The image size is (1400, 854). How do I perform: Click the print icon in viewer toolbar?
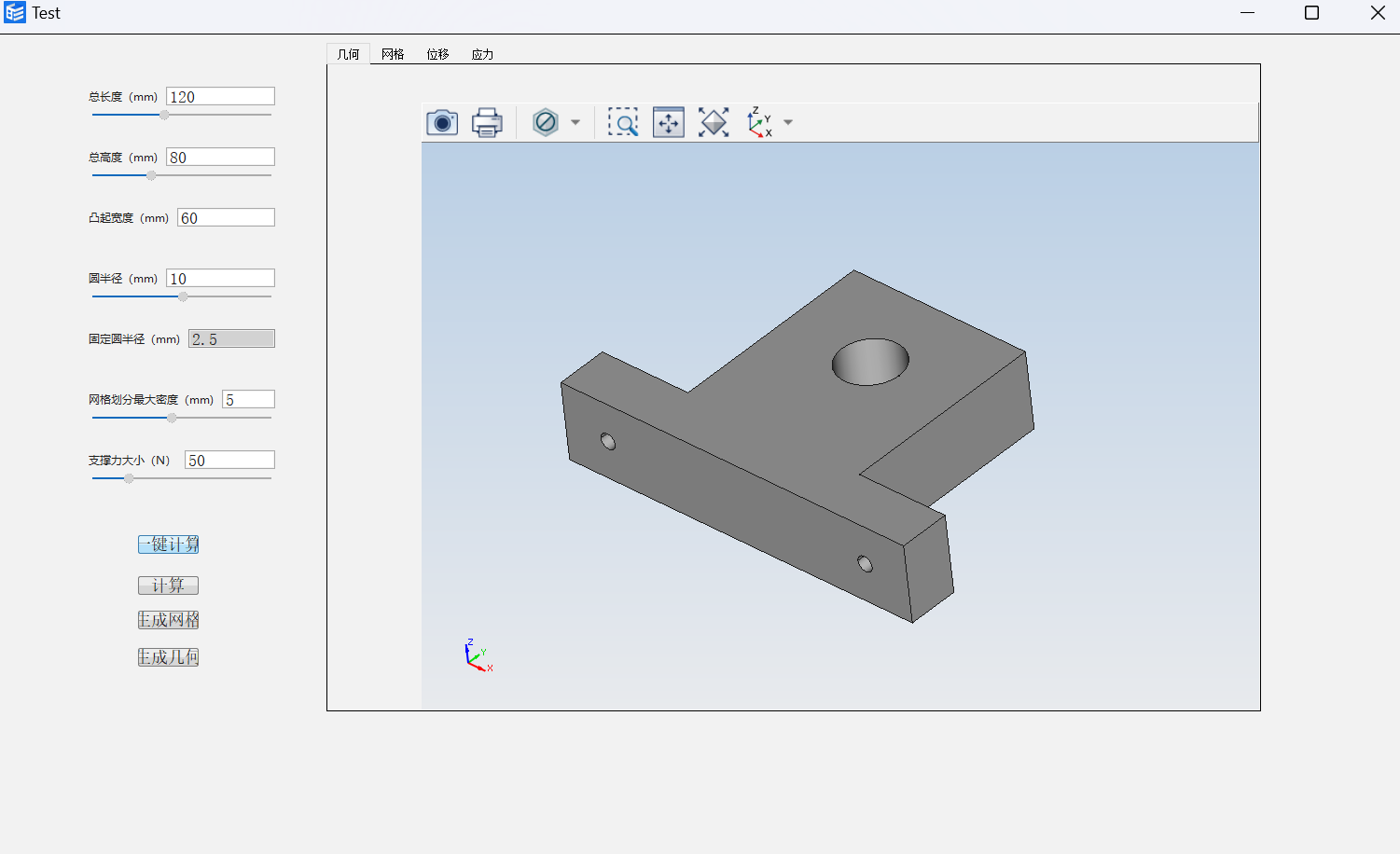tap(487, 122)
